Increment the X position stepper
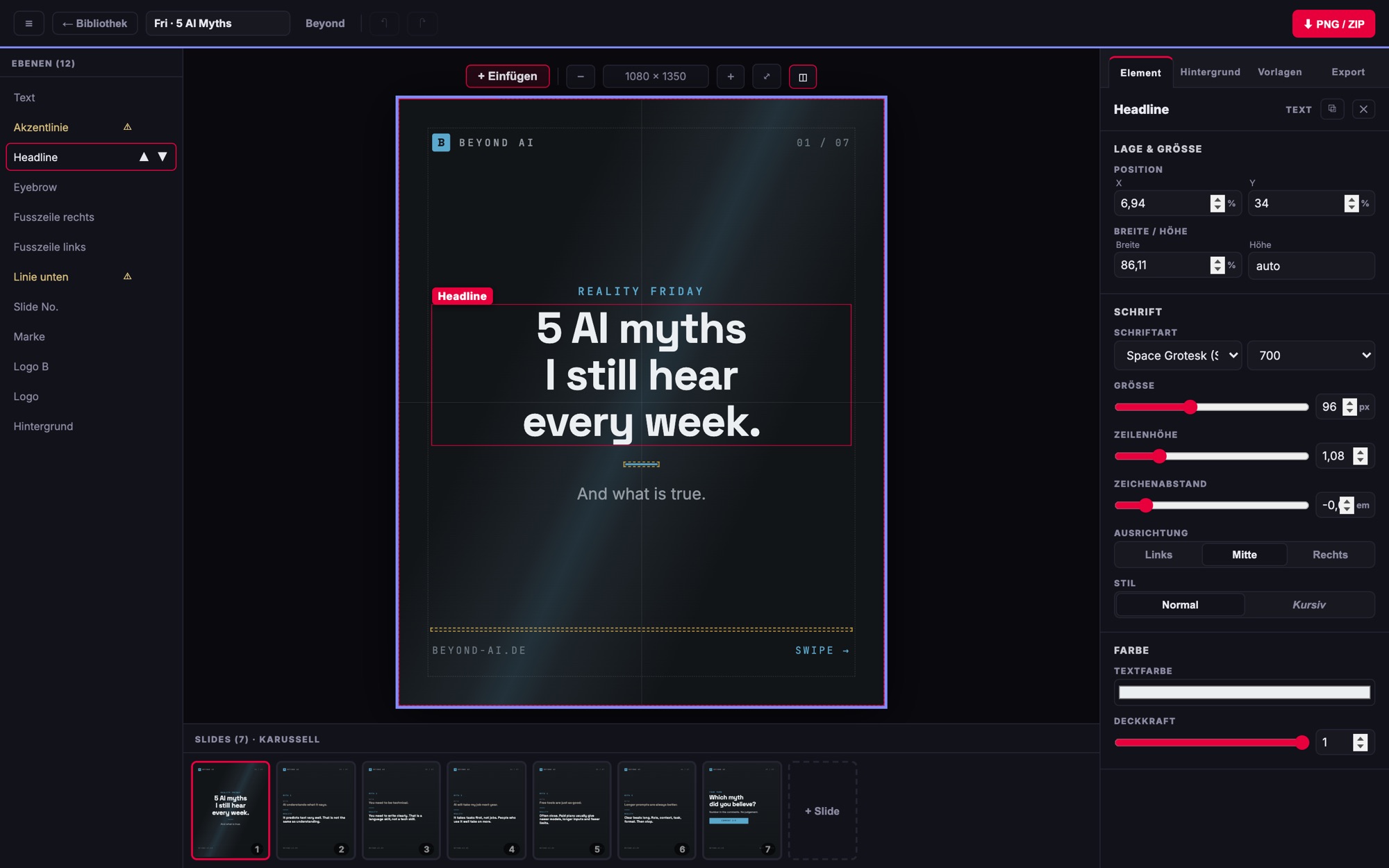 [1217, 199]
